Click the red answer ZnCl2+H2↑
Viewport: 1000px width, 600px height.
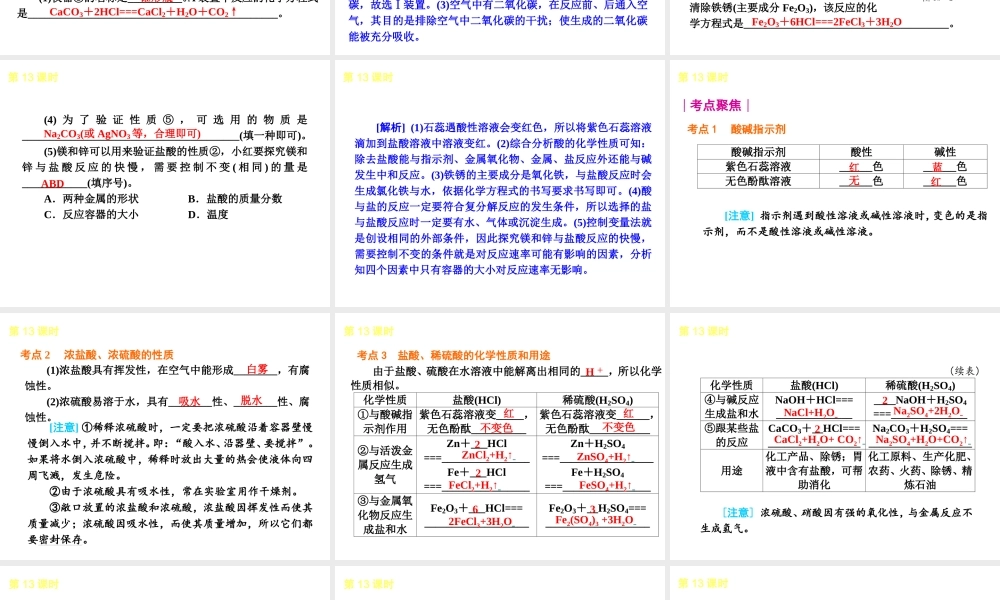click(487, 456)
